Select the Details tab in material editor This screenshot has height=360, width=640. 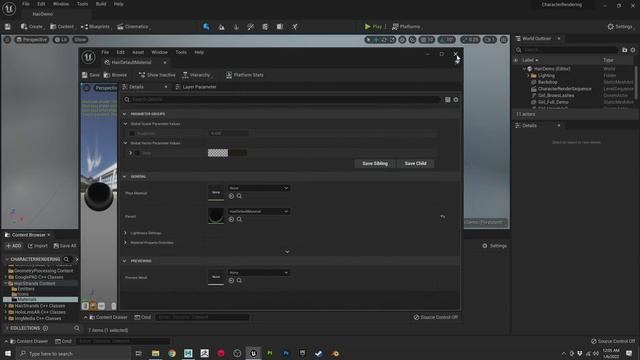(x=136, y=87)
